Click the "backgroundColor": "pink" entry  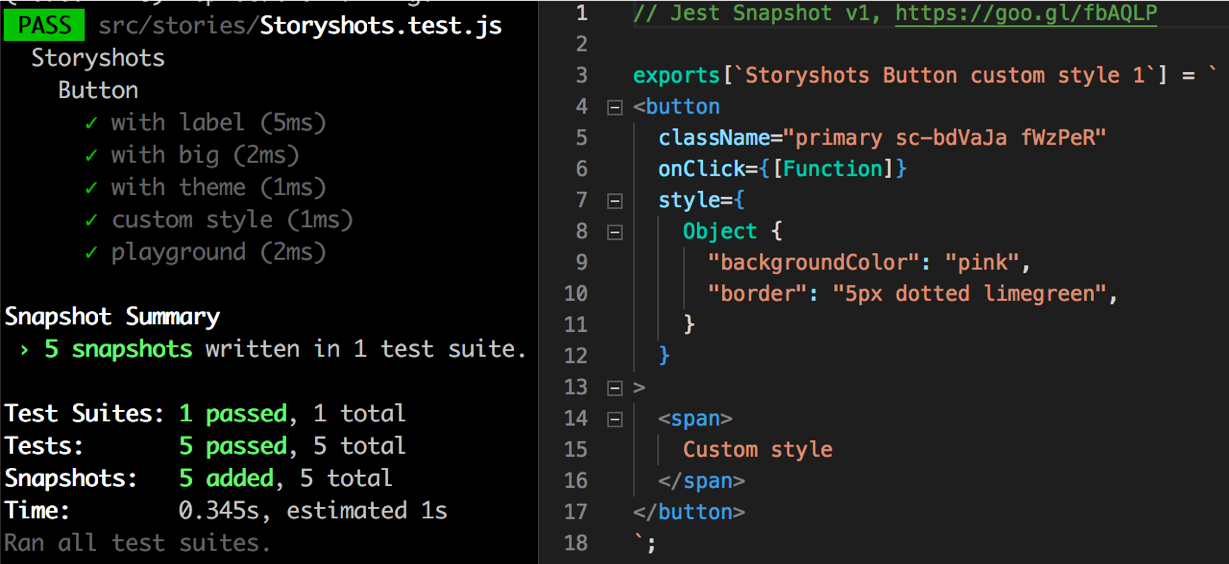pyautogui.click(x=869, y=263)
